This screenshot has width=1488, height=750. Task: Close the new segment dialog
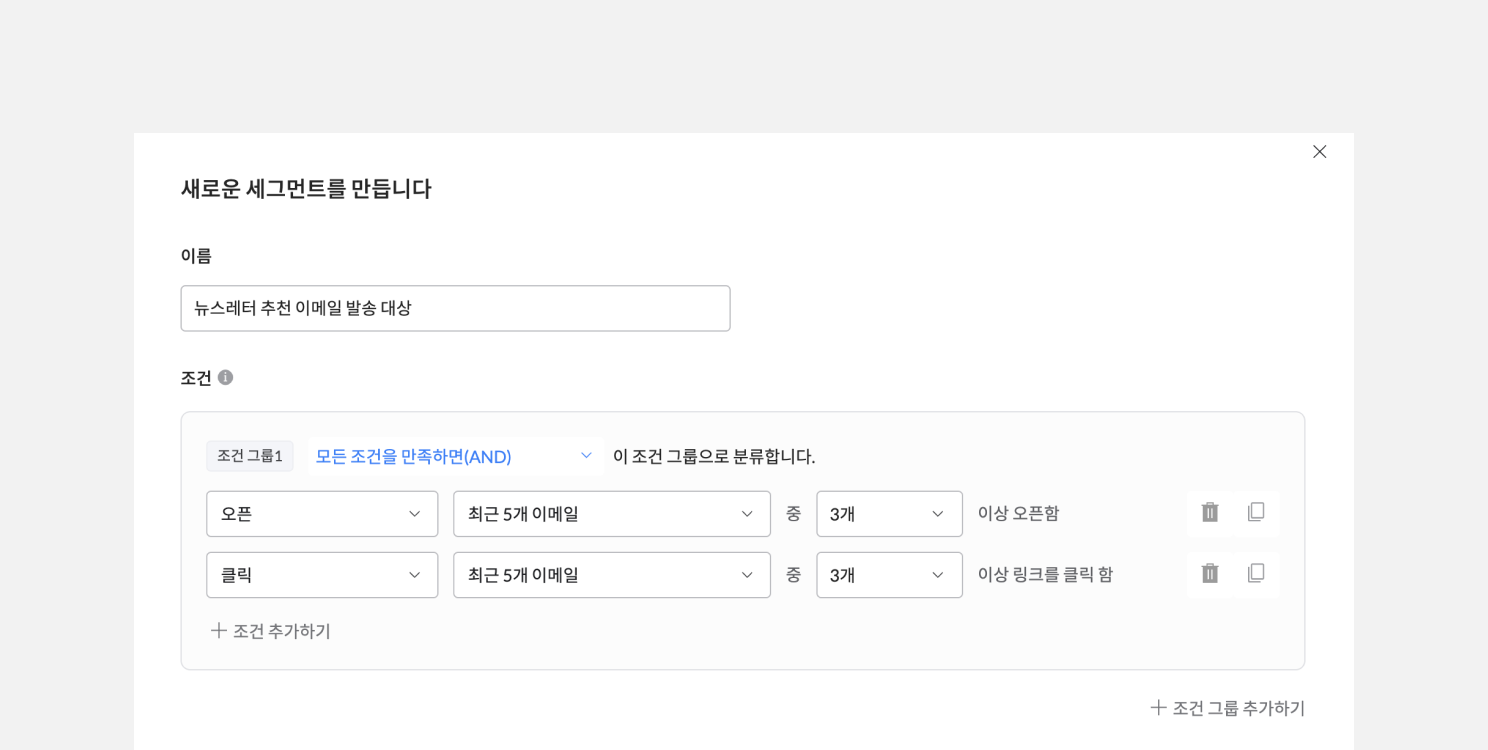(x=1319, y=152)
